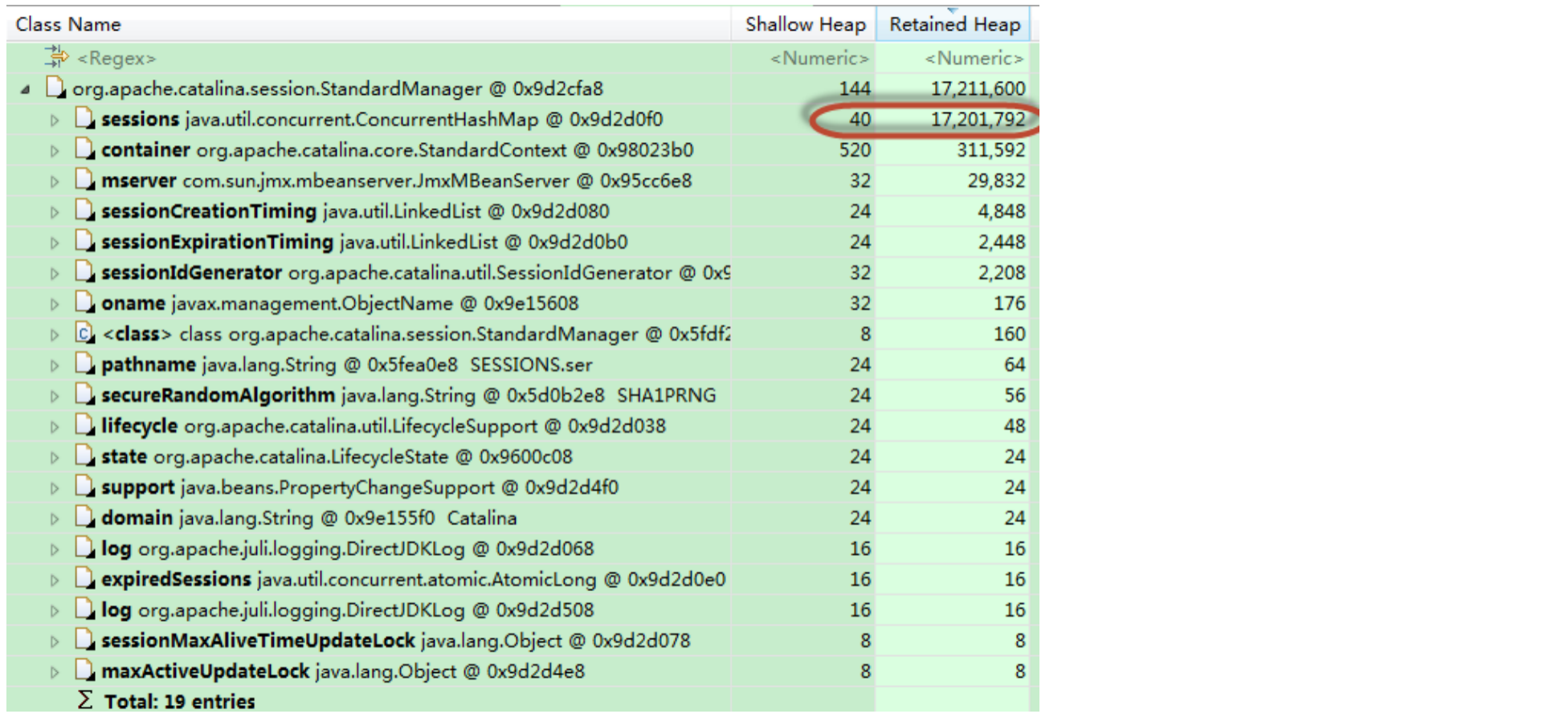The width and height of the screenshot is (1568, 718).
Task: Select the support PropertyChangeSupport row text
Action: tap(360, 488)
